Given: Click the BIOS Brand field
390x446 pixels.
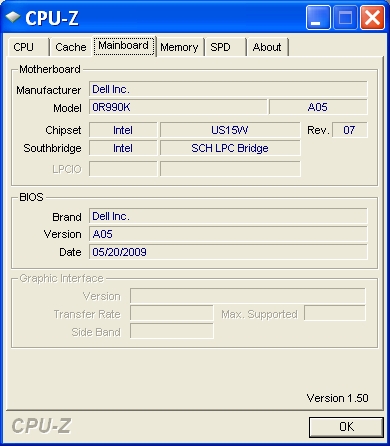Looking at the screenshot, I should [228, 216].
